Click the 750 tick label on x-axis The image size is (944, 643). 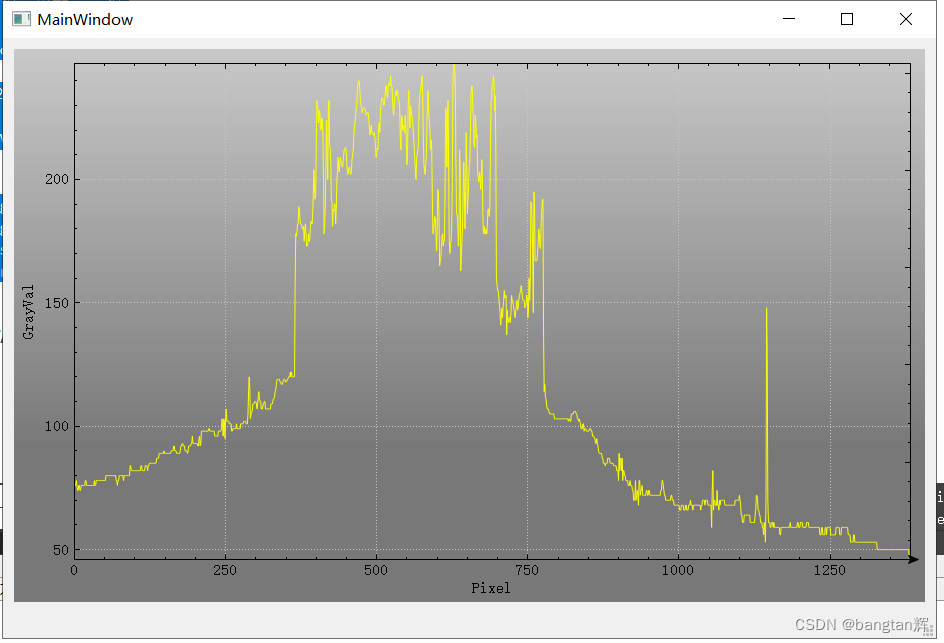coord(527,570)
